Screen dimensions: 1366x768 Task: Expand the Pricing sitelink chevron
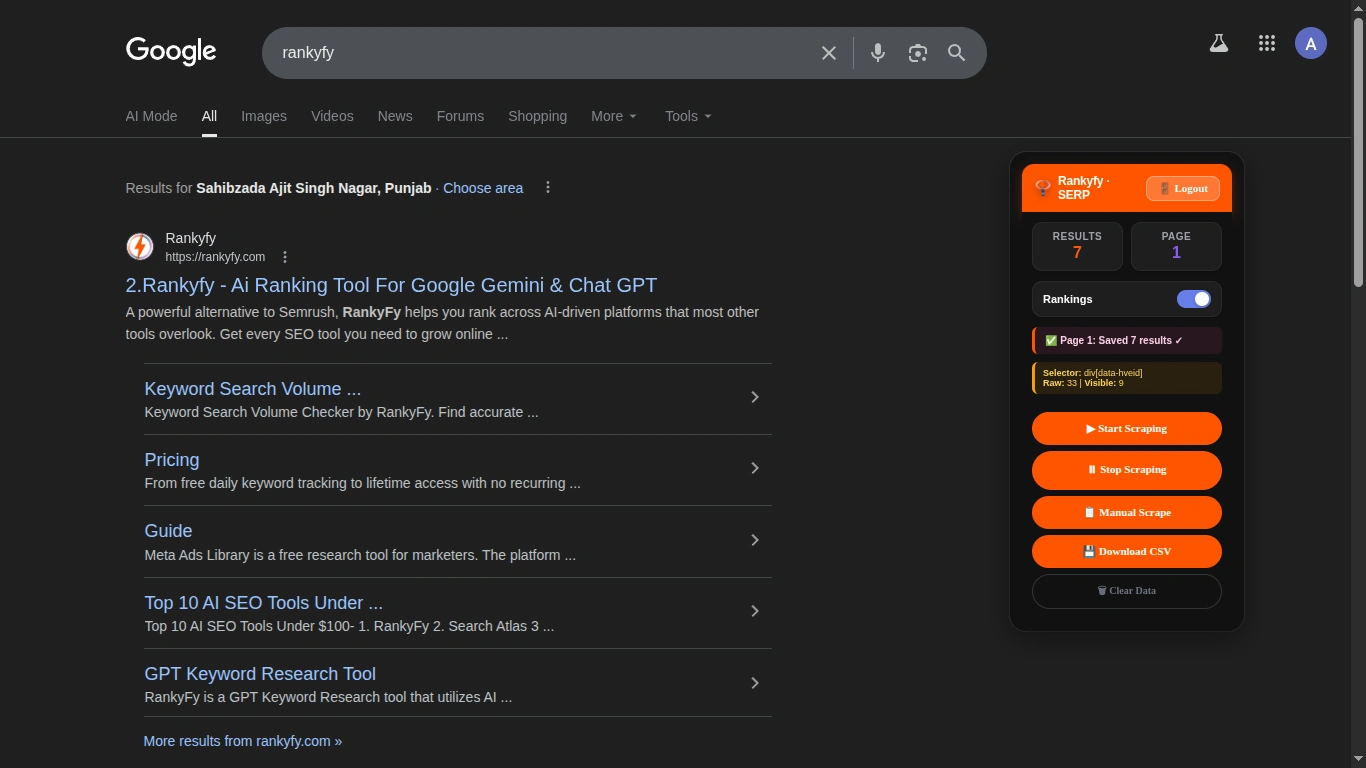coord(755,468)
